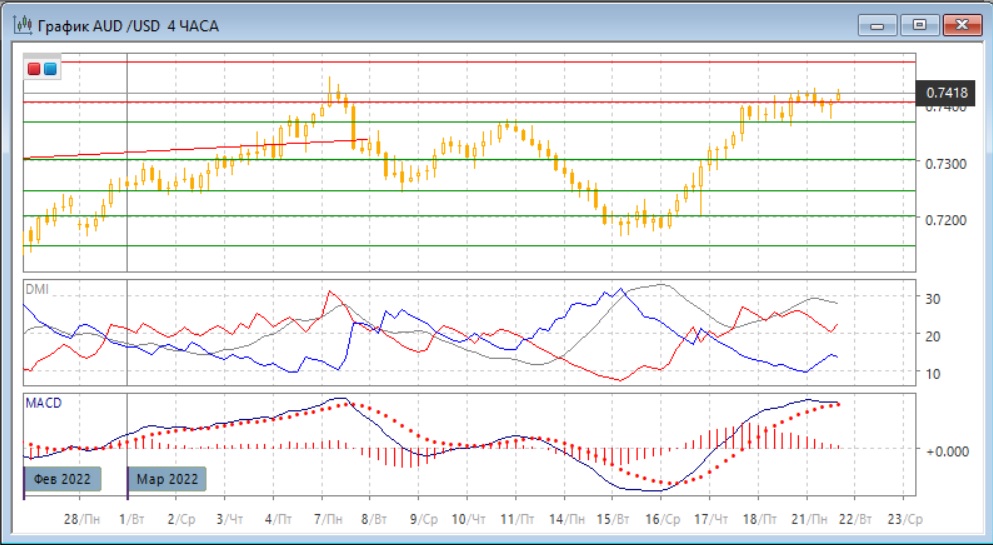
Task: Click the 1/Вт date on time axis
Action: coord(128,520)
